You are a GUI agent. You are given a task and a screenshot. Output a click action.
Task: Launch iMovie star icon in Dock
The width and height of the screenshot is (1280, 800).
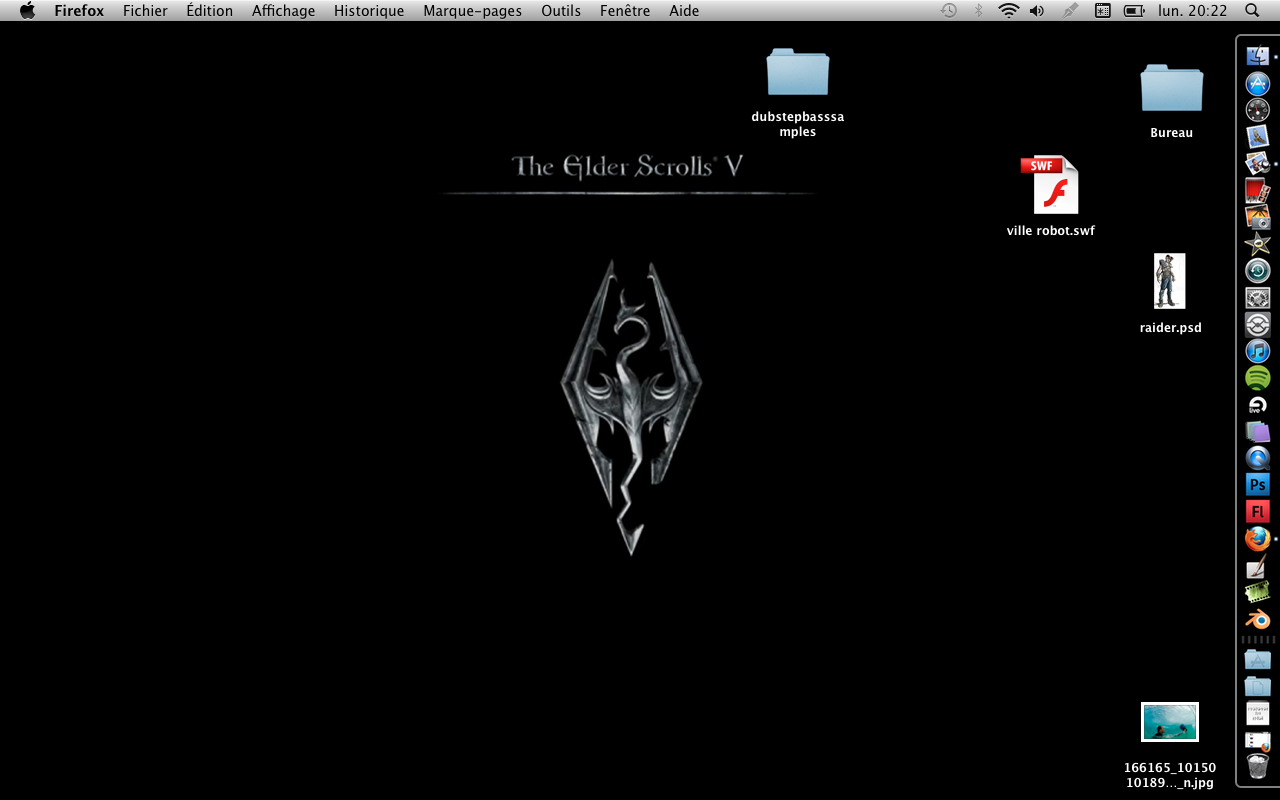click(x=1257, y=244)
